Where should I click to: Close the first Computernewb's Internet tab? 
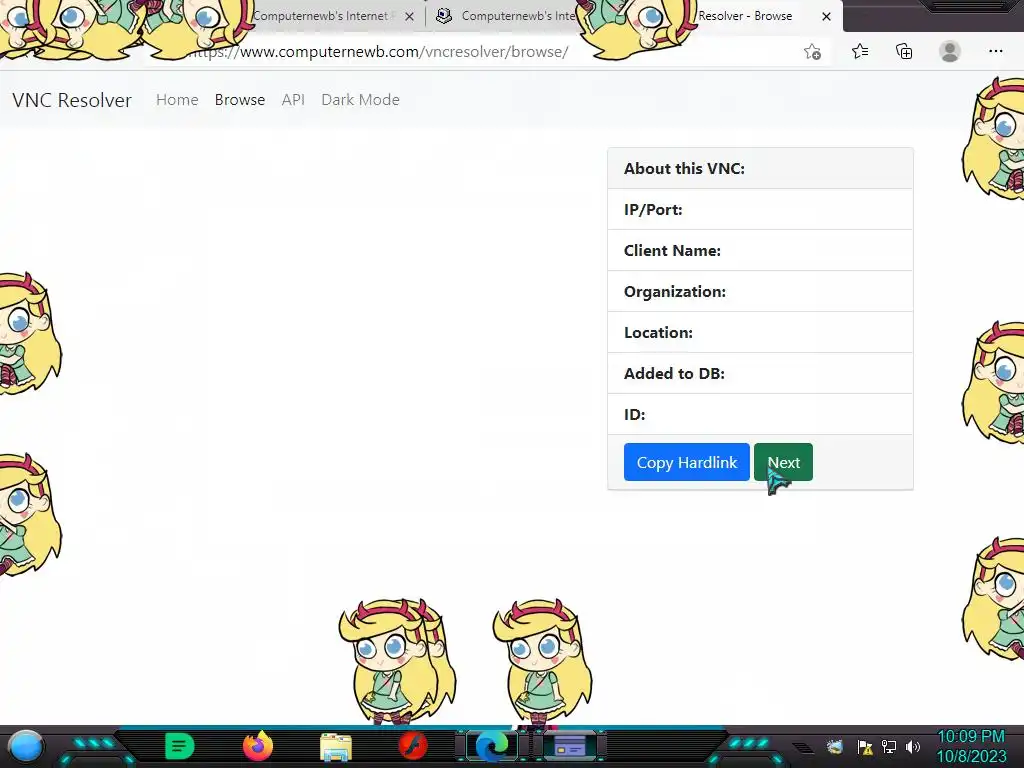(x=409, y=16)
